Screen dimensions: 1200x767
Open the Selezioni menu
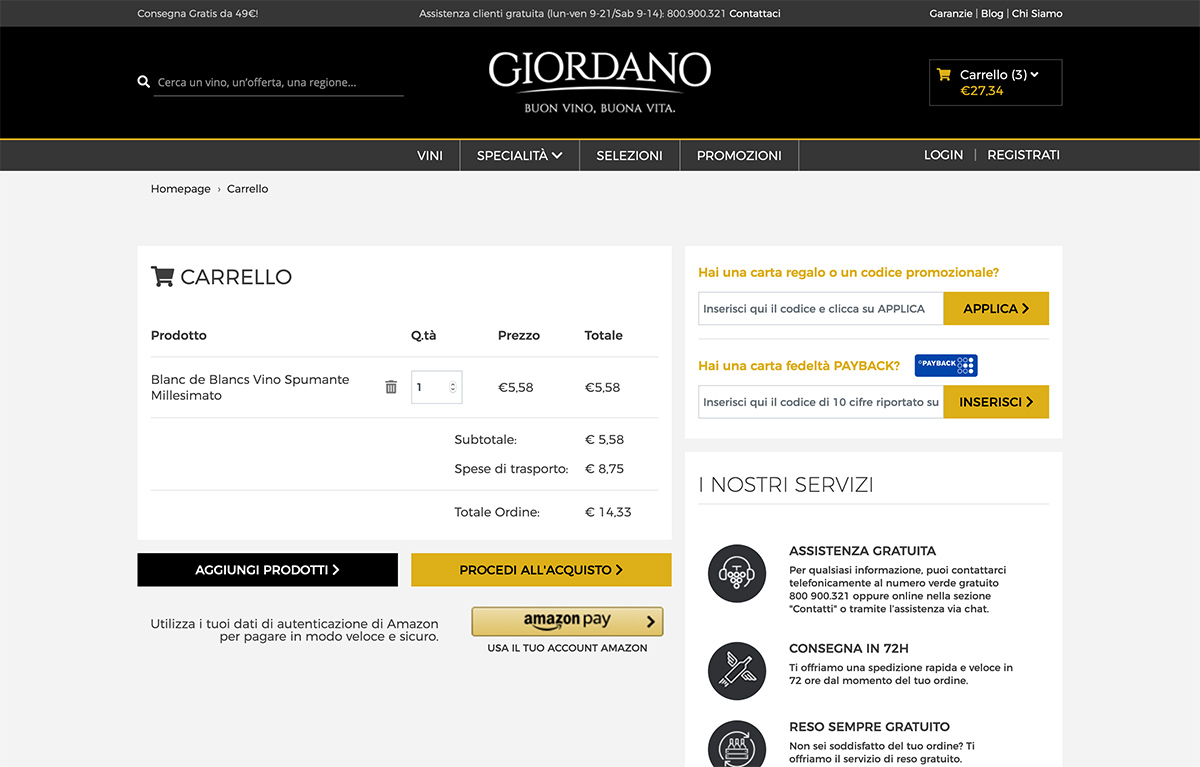click(x=629, y=155)
